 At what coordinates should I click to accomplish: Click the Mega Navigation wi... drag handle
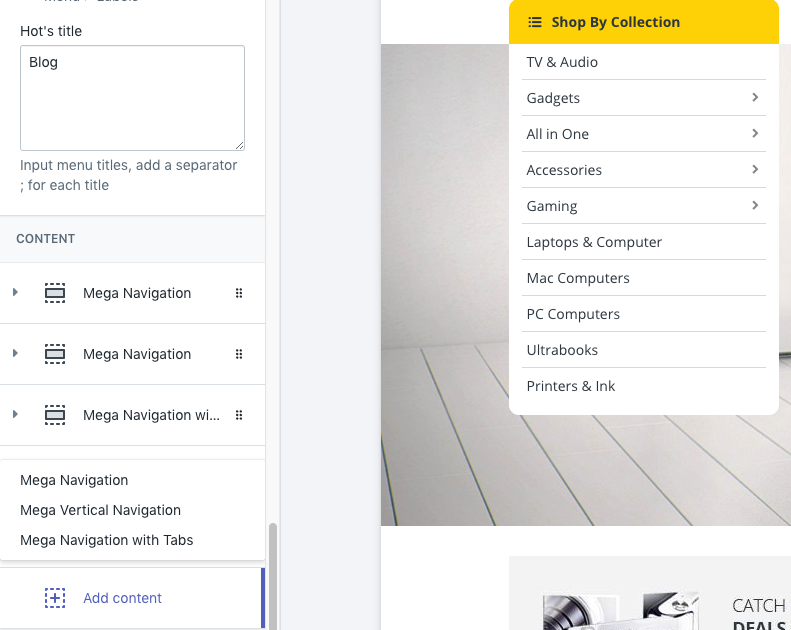tap(239, 415)
